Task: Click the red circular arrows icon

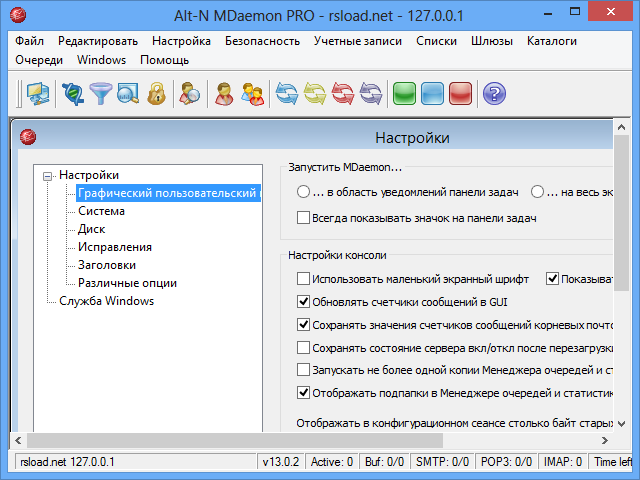Action: coord(342,94)
